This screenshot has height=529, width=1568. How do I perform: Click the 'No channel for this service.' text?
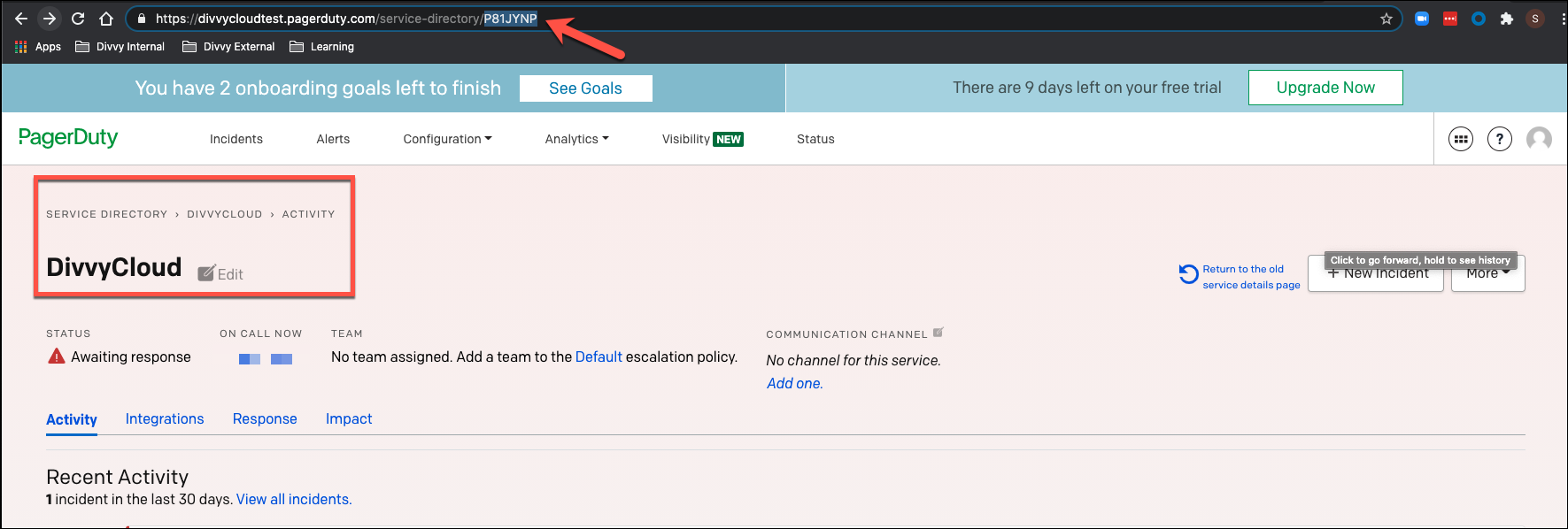click(854, 360)
